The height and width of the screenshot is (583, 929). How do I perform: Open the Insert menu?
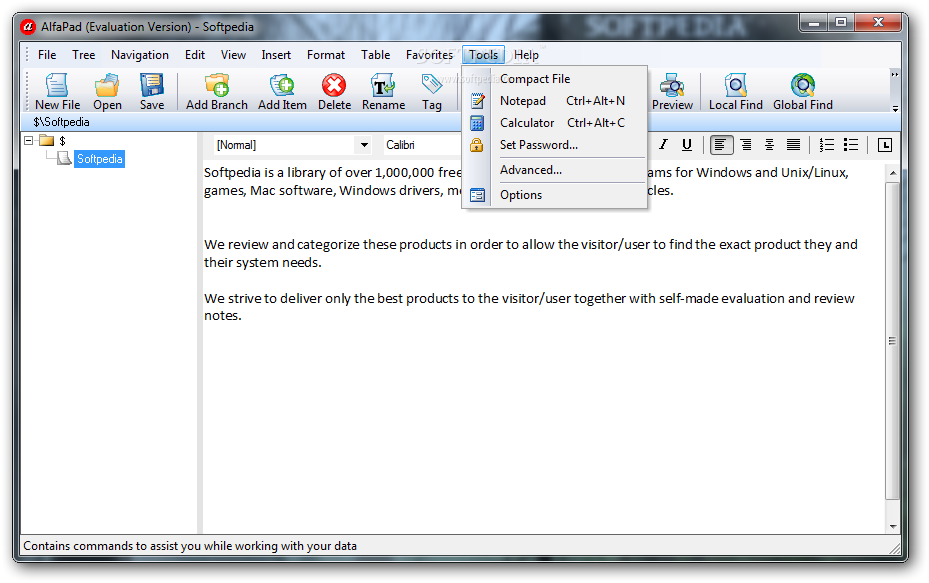[x=276, y=55]
